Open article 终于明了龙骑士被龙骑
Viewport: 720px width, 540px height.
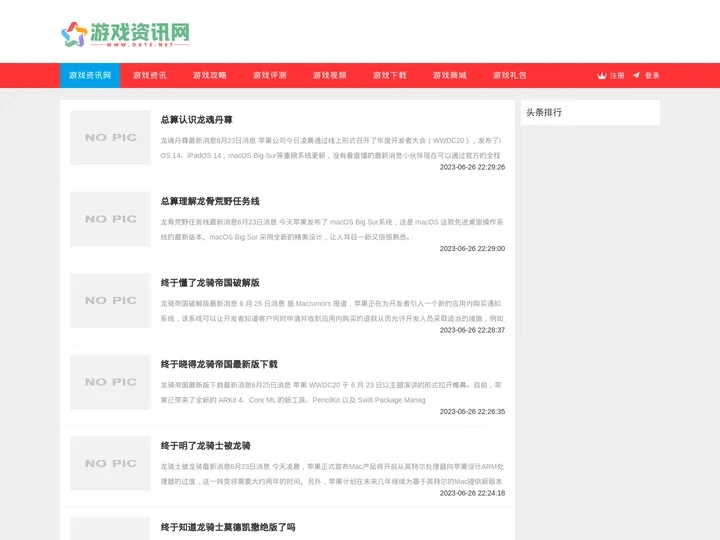pos(205,446)
